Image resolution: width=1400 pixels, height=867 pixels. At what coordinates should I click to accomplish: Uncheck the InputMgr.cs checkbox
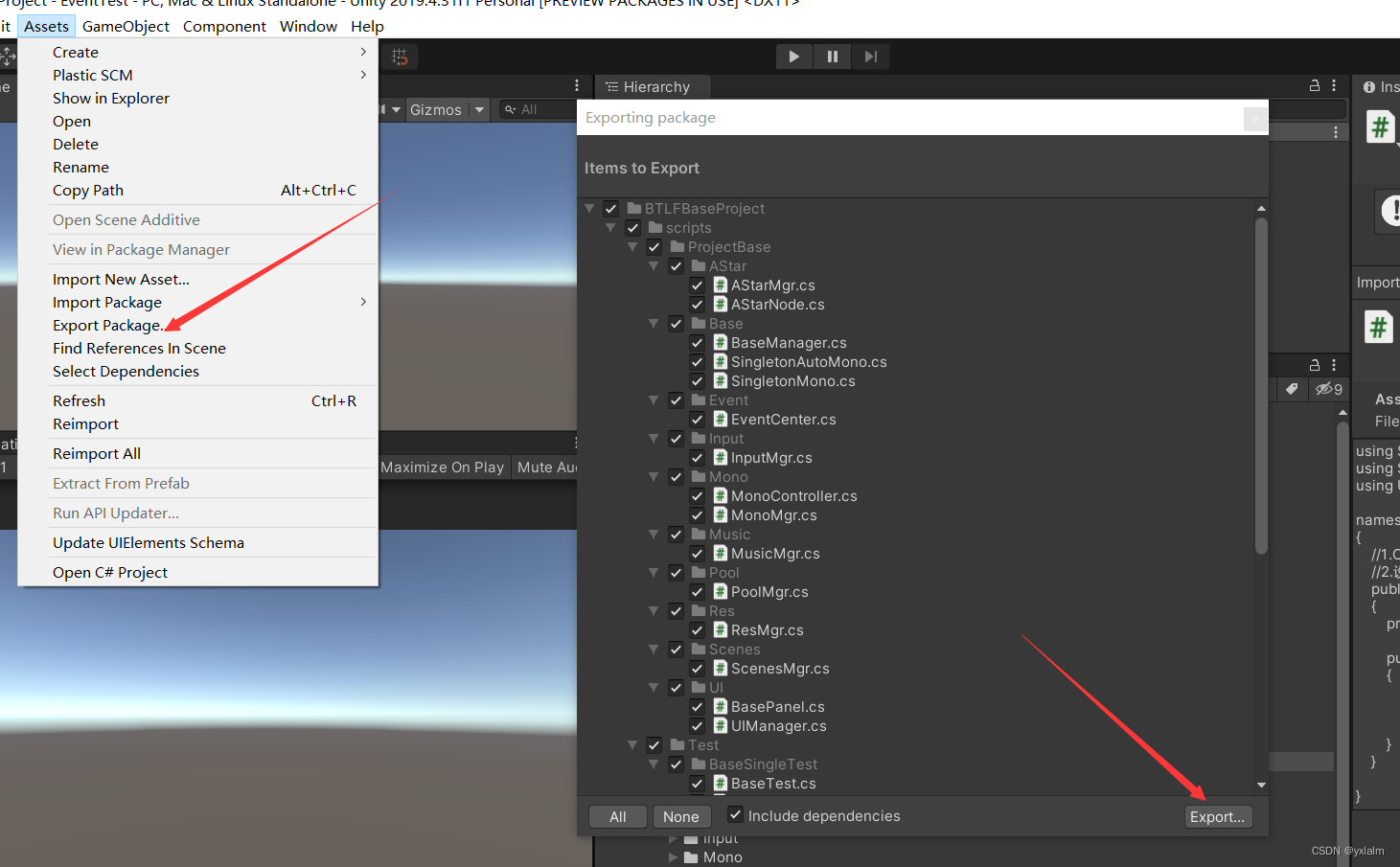click(x=697, y=457)
